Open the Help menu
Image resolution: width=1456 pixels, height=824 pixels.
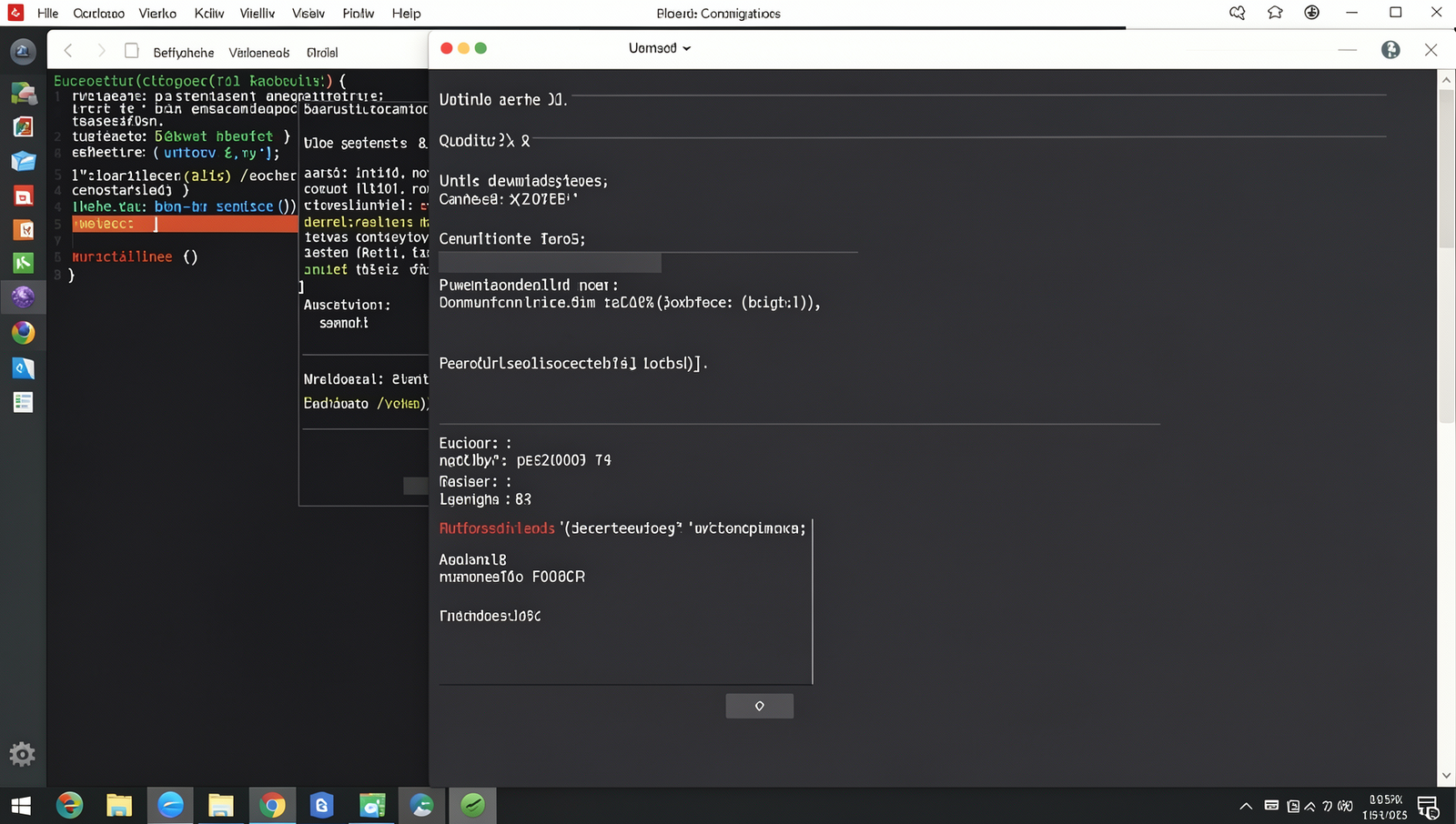(x=406, y=14)
